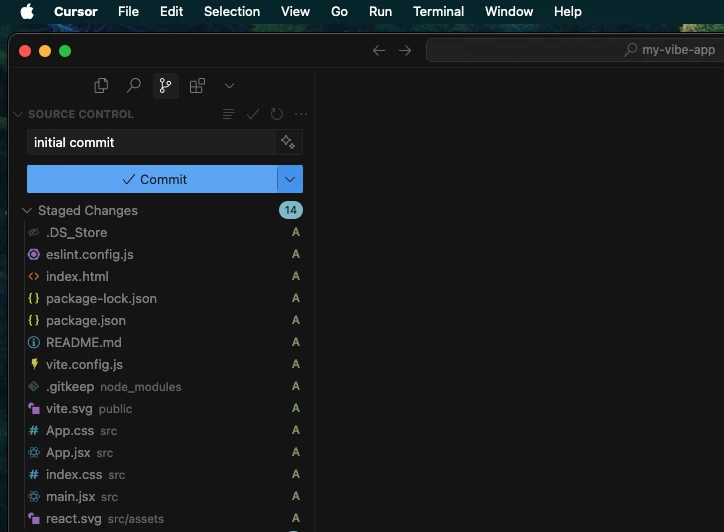
Task: Click the HTML icon beside index.html
Action: [x=34, y=276]
